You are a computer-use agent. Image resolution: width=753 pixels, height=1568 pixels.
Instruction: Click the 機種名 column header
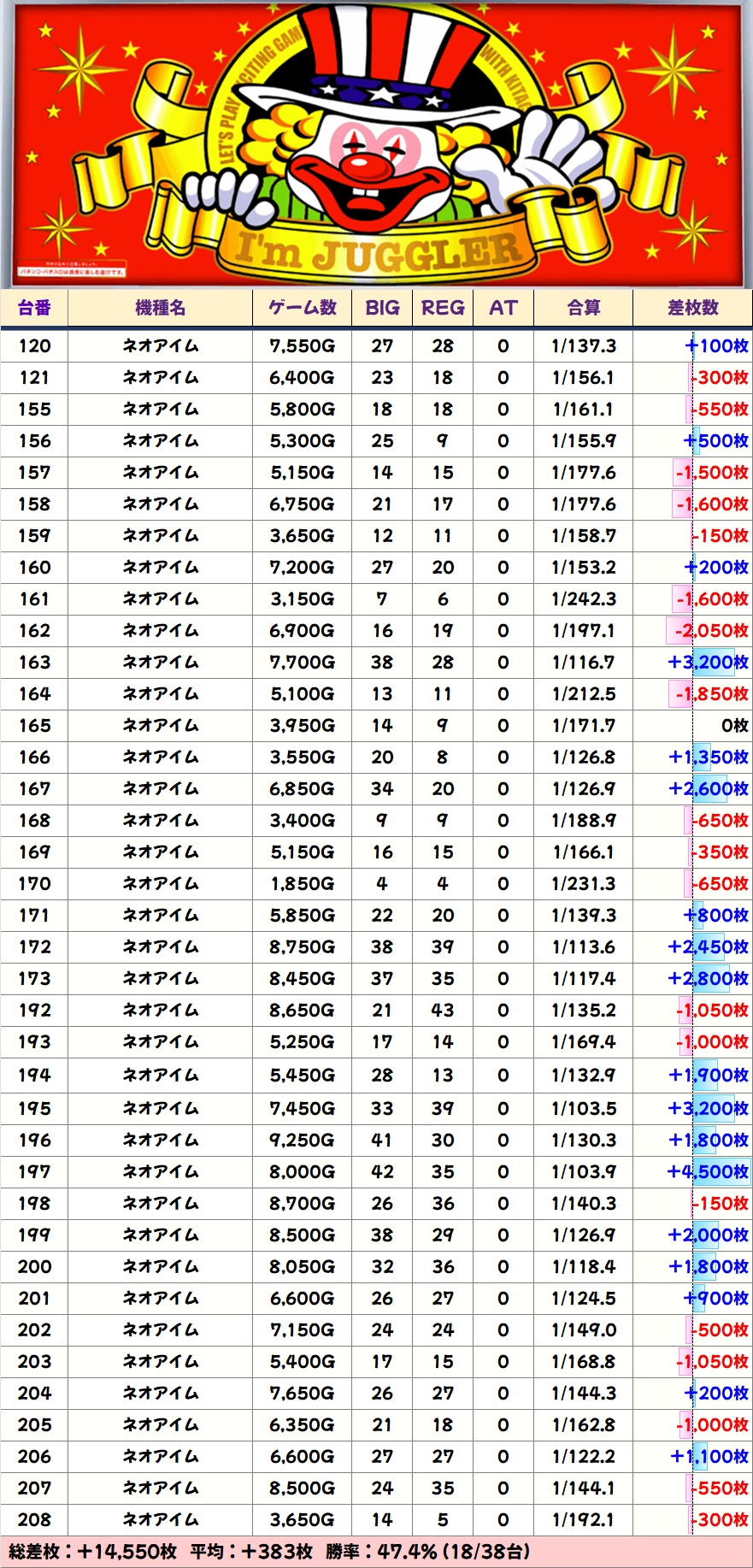160,308
